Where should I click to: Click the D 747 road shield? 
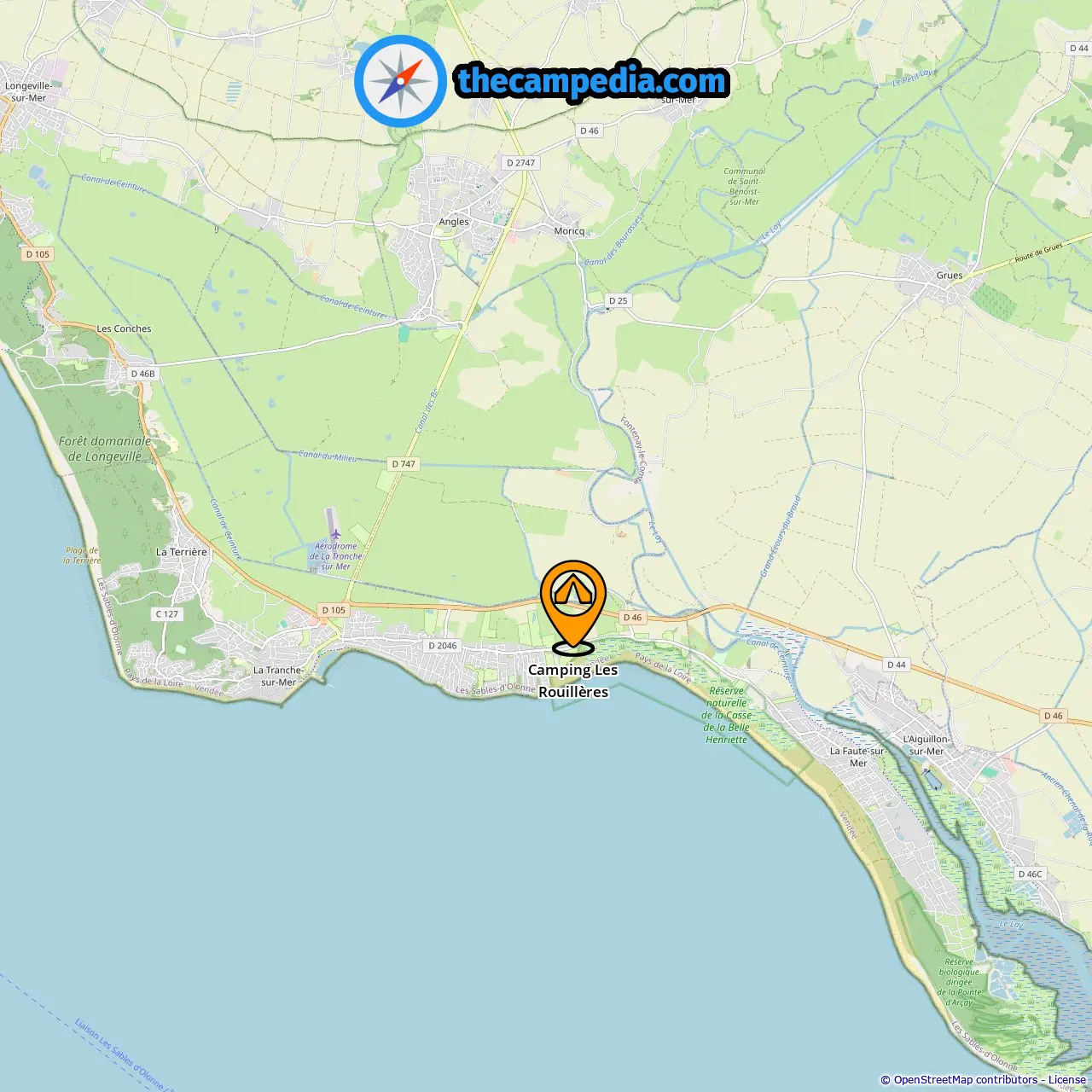404,464
